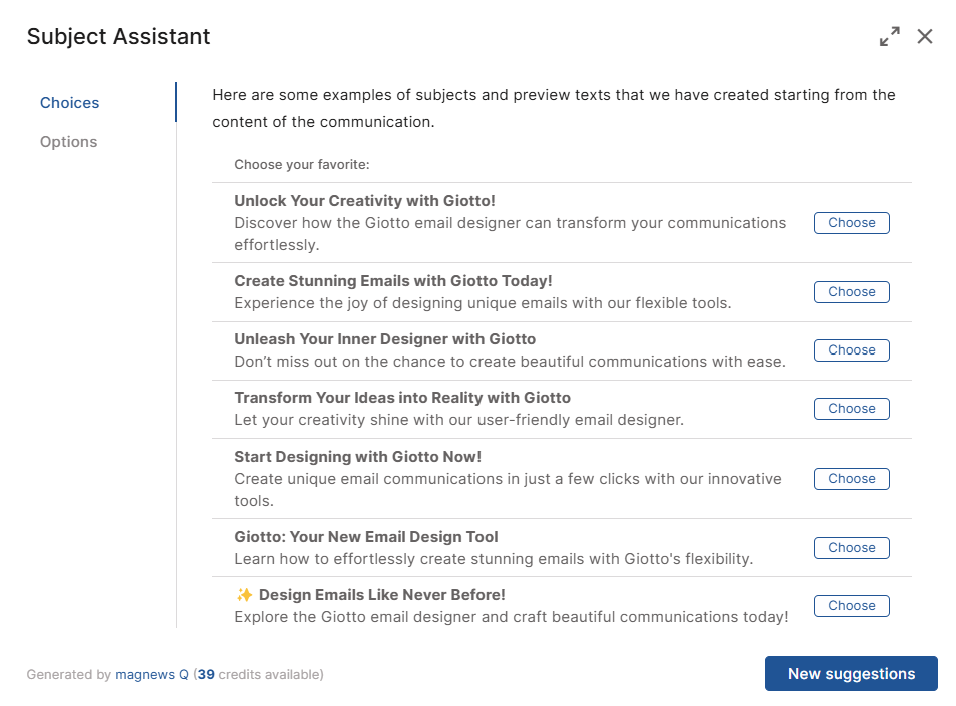Click preview text 'Explore the Giotto email designer'
The width and height of the screenshot is (956, 706).
(x=512, y=617)
